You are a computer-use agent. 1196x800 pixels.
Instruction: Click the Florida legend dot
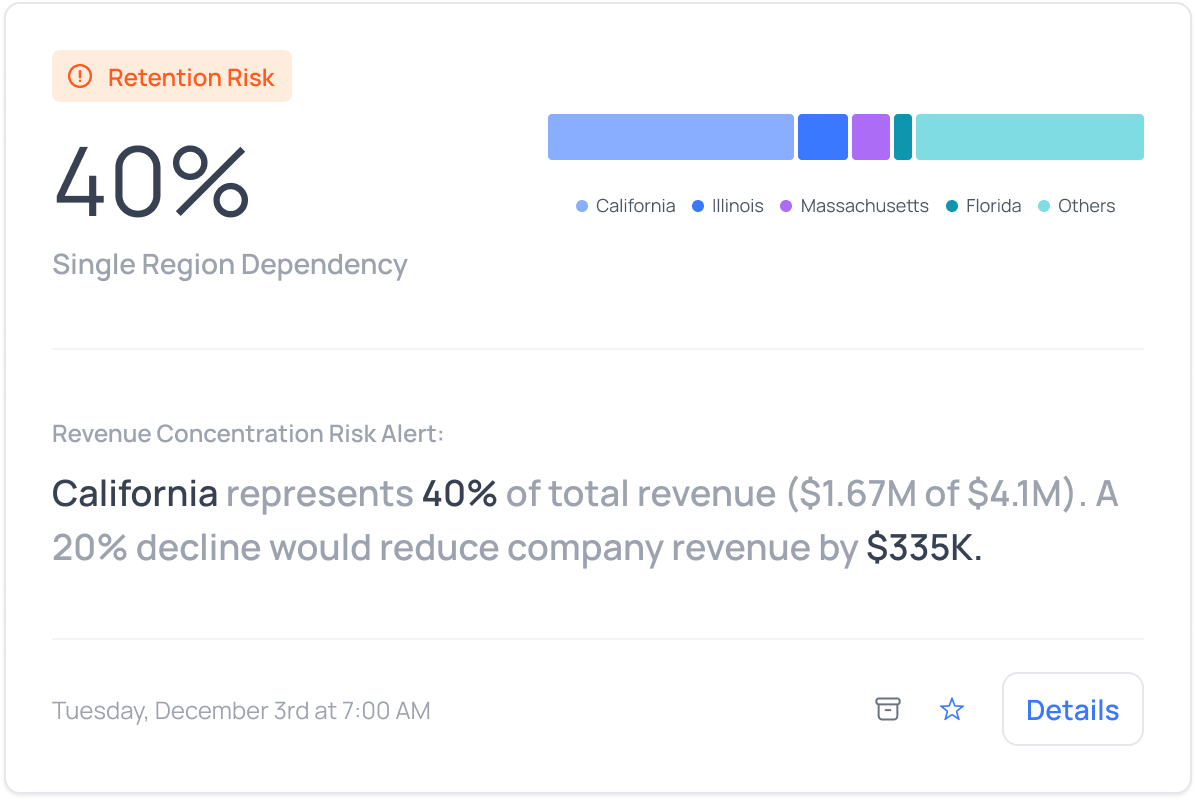tap(952, 206)
